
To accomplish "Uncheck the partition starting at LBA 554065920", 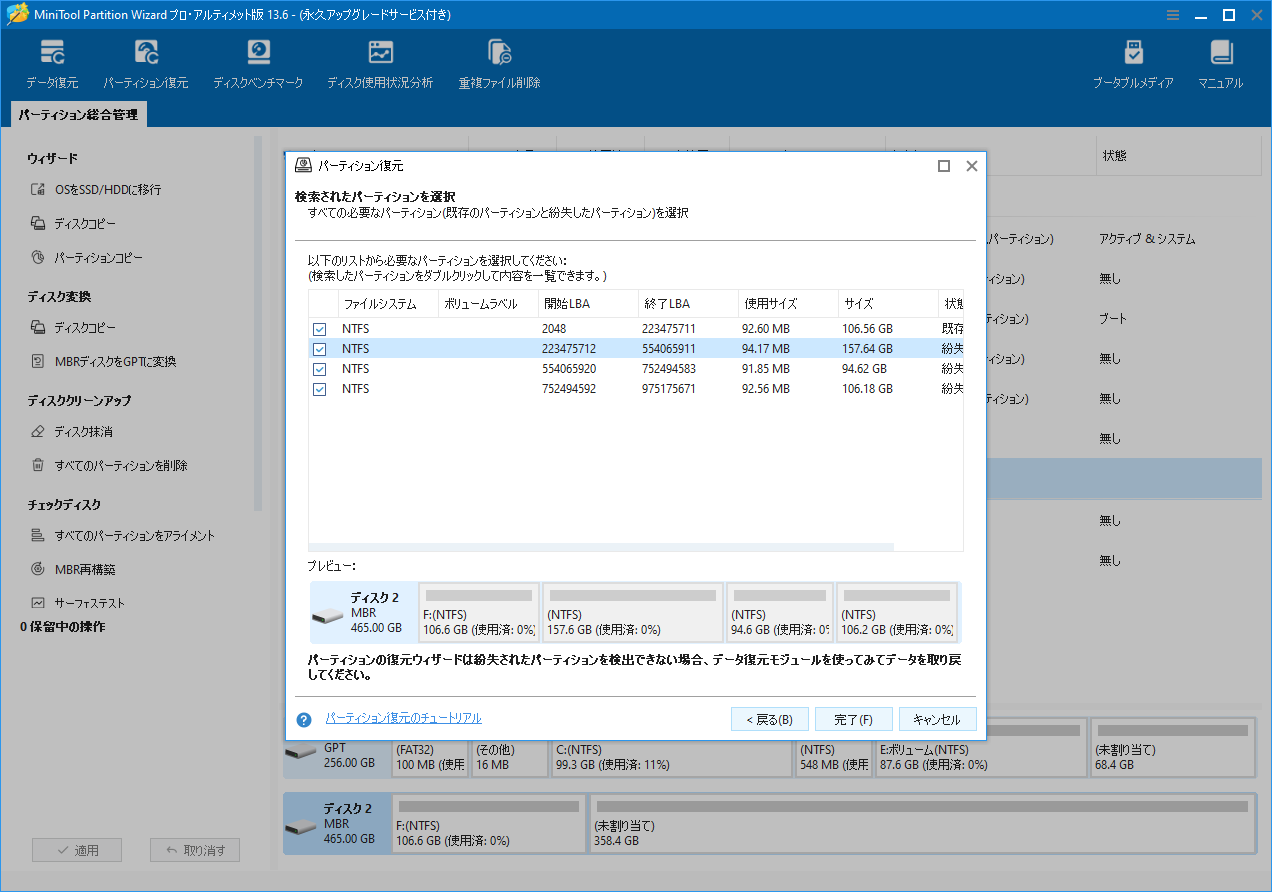I will [320, 369].
